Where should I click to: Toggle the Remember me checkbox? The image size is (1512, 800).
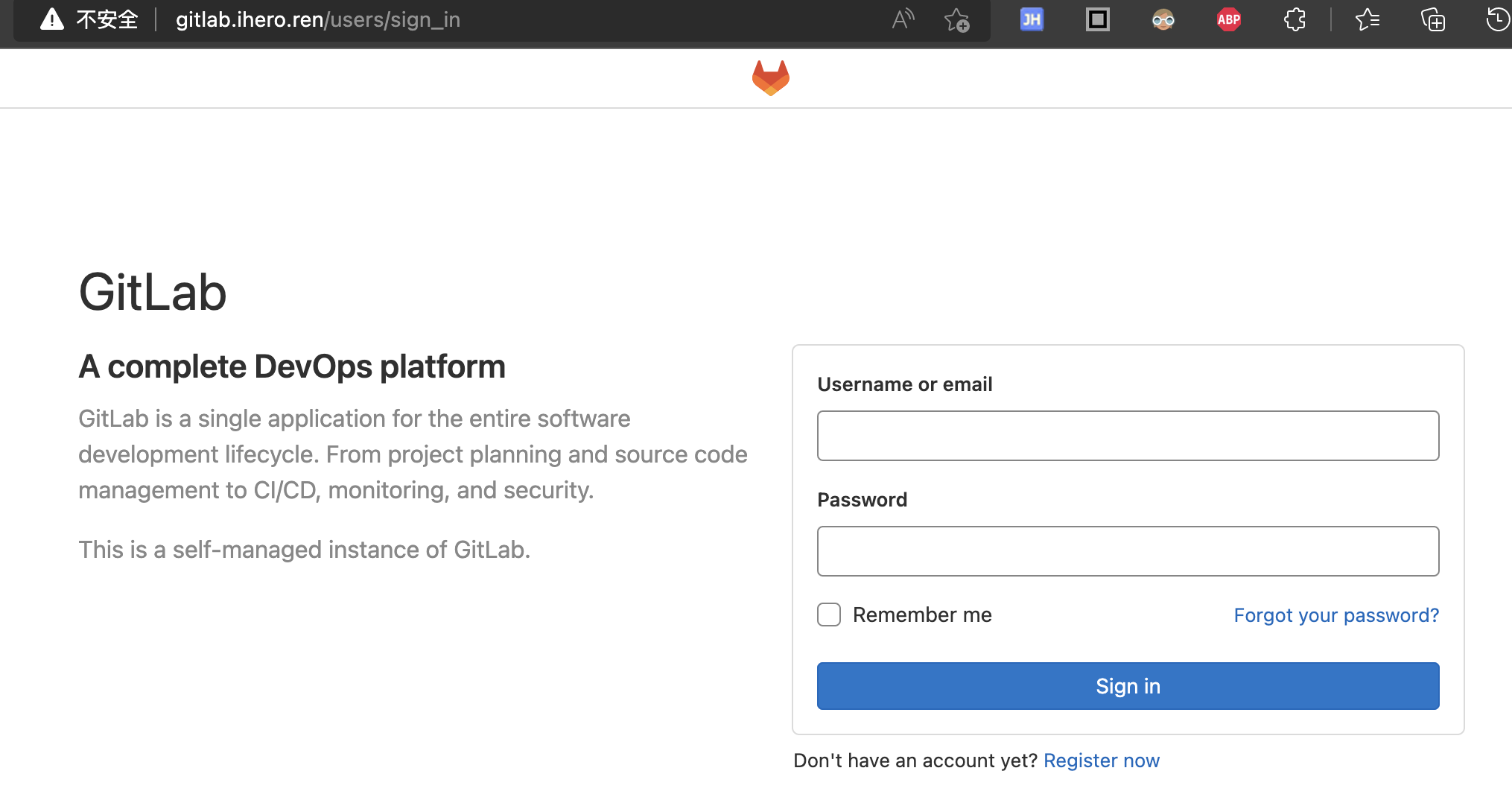pyautogui.click(x=829, y=615)
